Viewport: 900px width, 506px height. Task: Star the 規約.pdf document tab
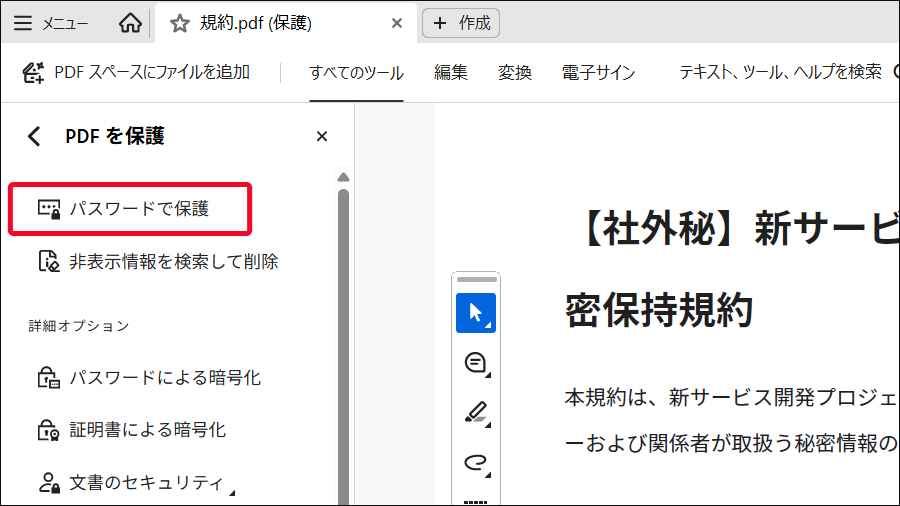[x=180, y=24]
